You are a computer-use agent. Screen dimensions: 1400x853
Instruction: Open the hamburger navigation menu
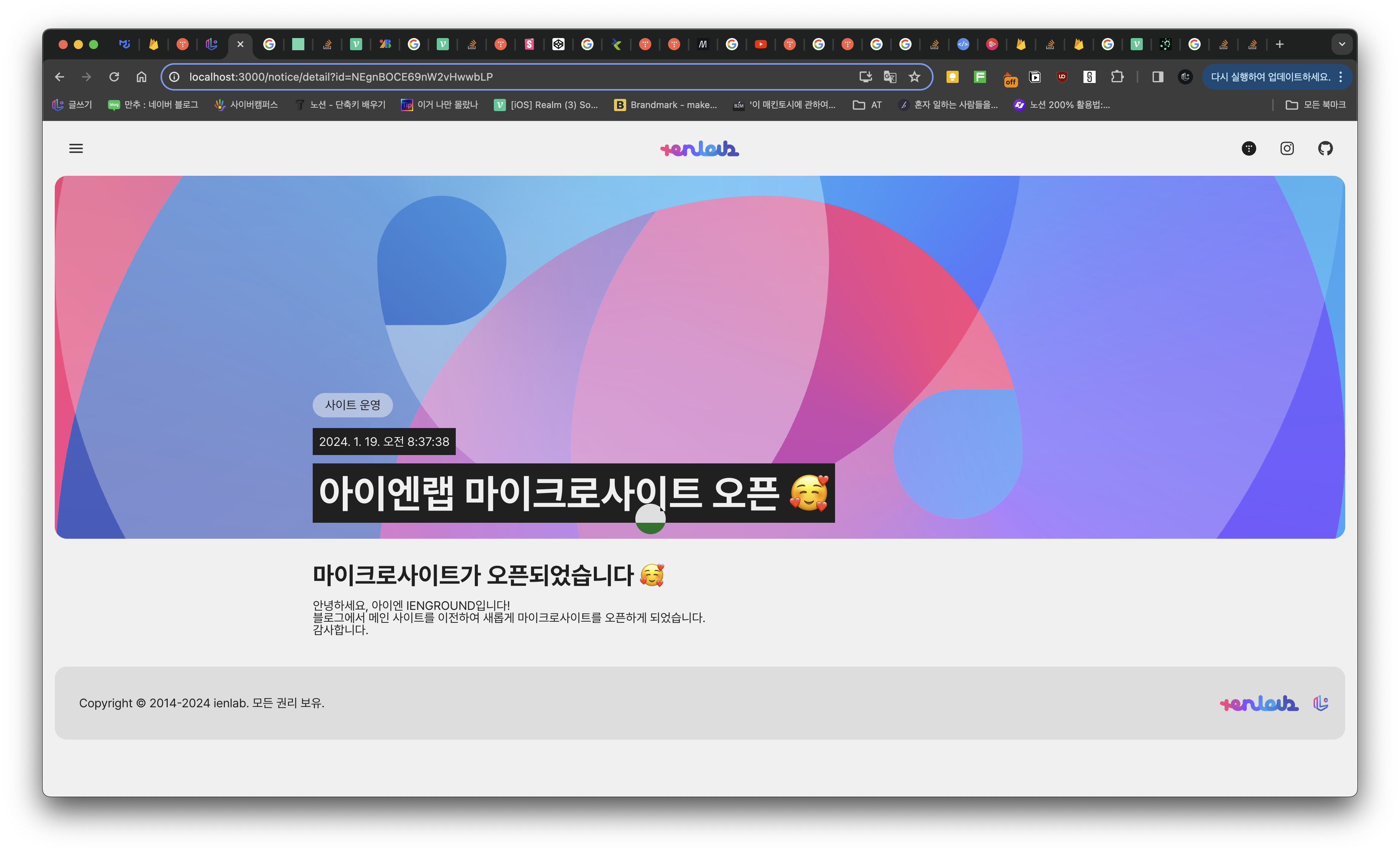click(76, 148)
